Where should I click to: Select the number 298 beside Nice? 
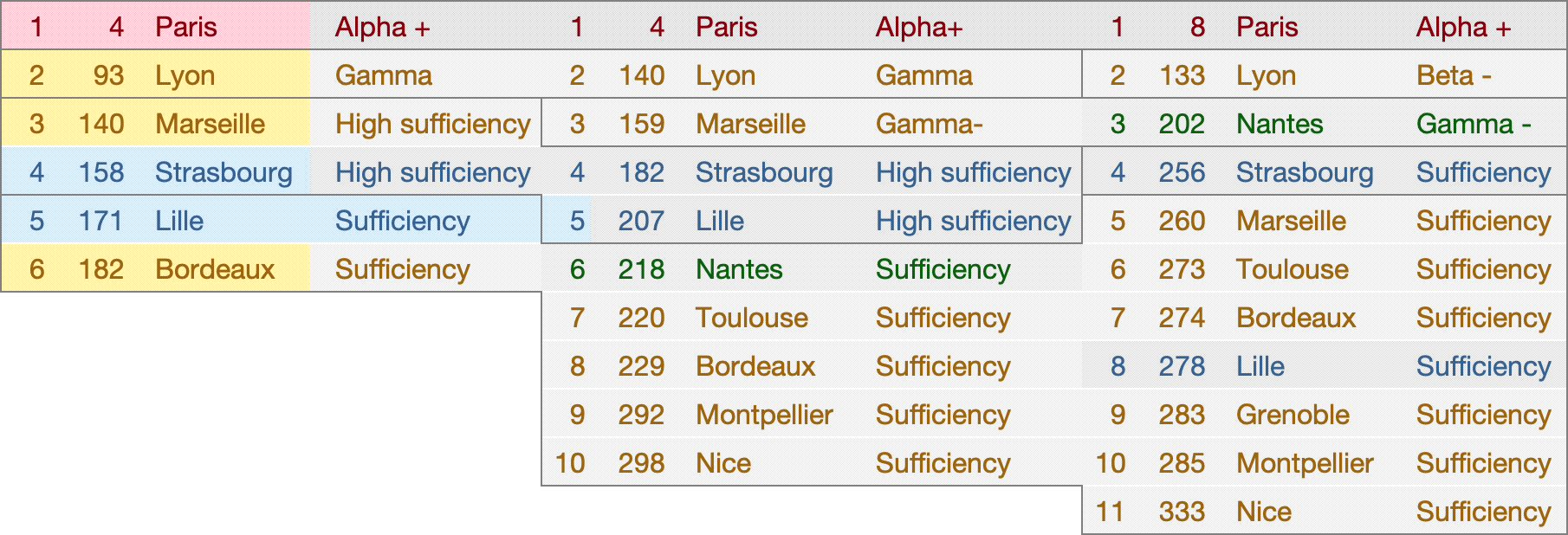(641, 463)
